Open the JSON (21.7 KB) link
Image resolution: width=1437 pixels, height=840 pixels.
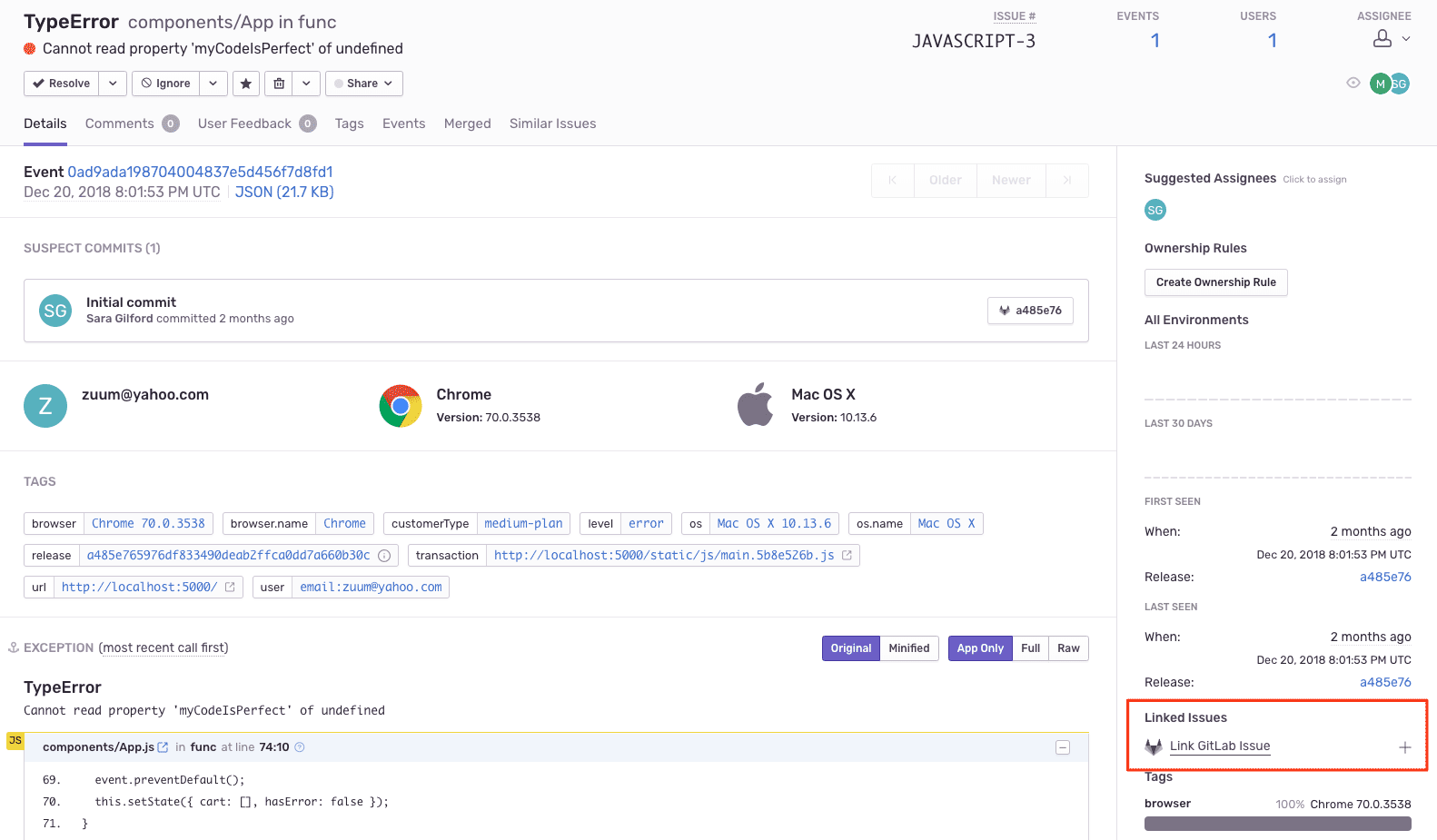click(x=284, y=193)
